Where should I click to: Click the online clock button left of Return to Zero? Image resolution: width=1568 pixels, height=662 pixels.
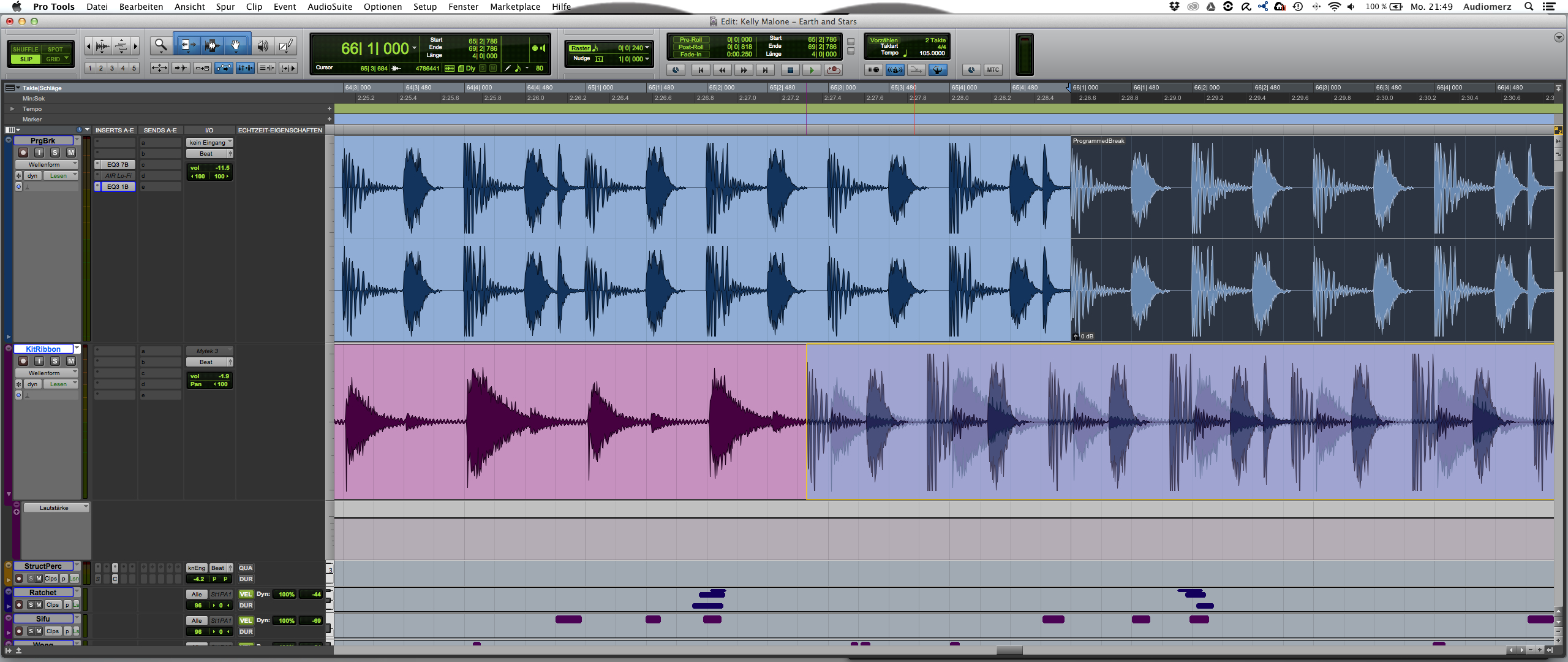pyautogui.click(x=676, y=70)
